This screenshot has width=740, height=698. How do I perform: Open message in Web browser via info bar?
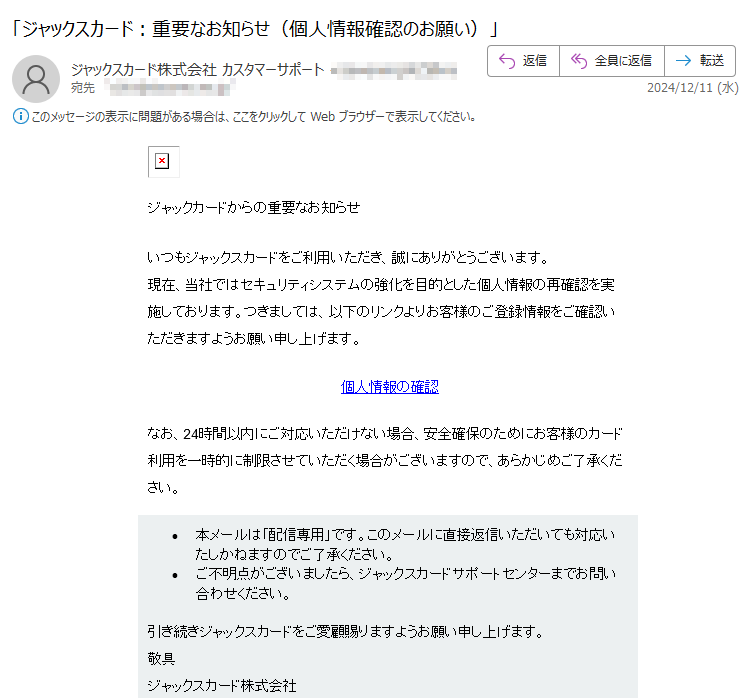[x=253, y=117]
